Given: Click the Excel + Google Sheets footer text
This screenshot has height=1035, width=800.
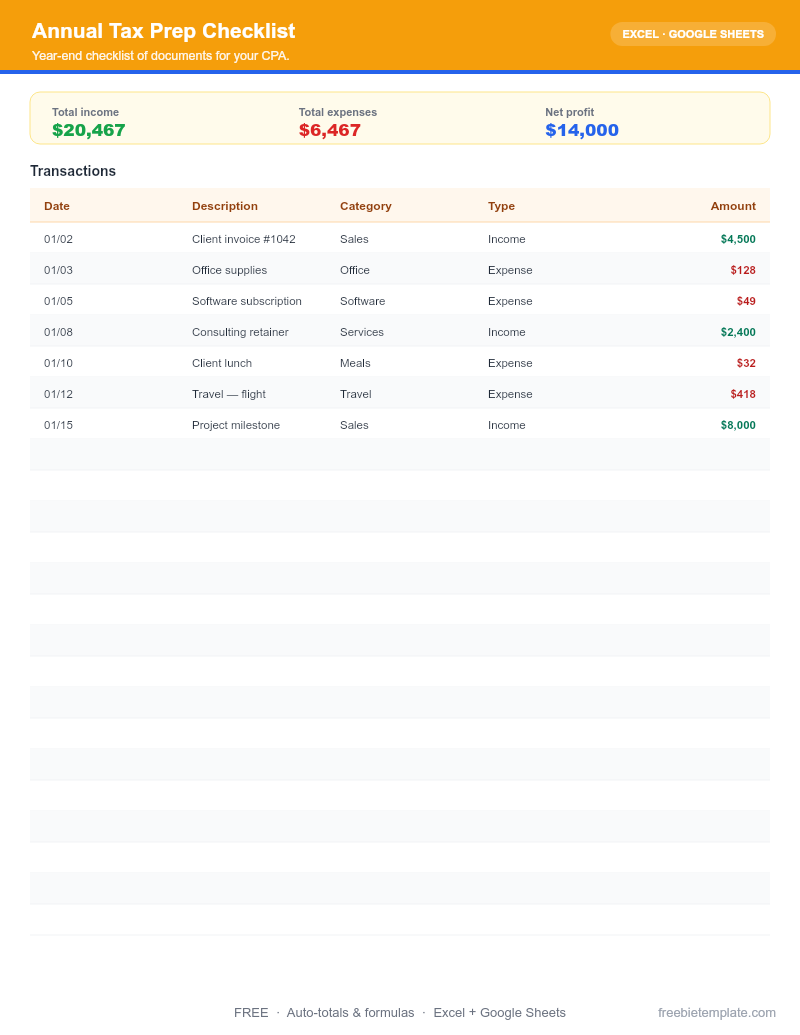Looking at the screenshot, I should click(x=500, y=1013).
